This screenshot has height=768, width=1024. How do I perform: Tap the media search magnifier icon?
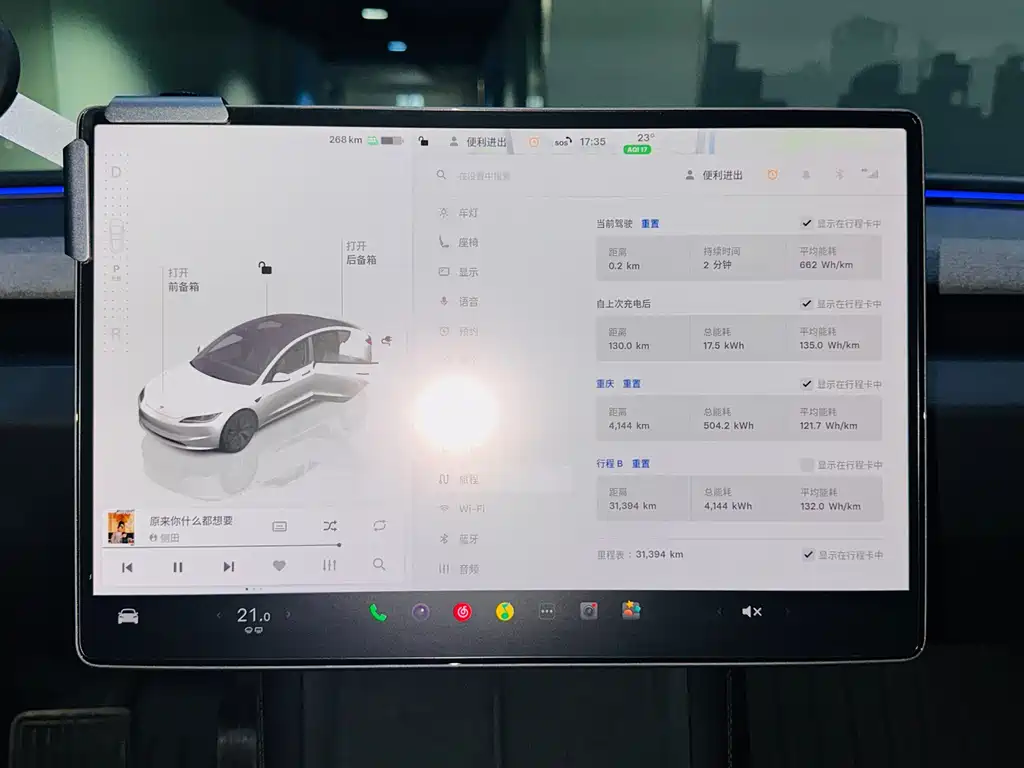coord(379,565)
